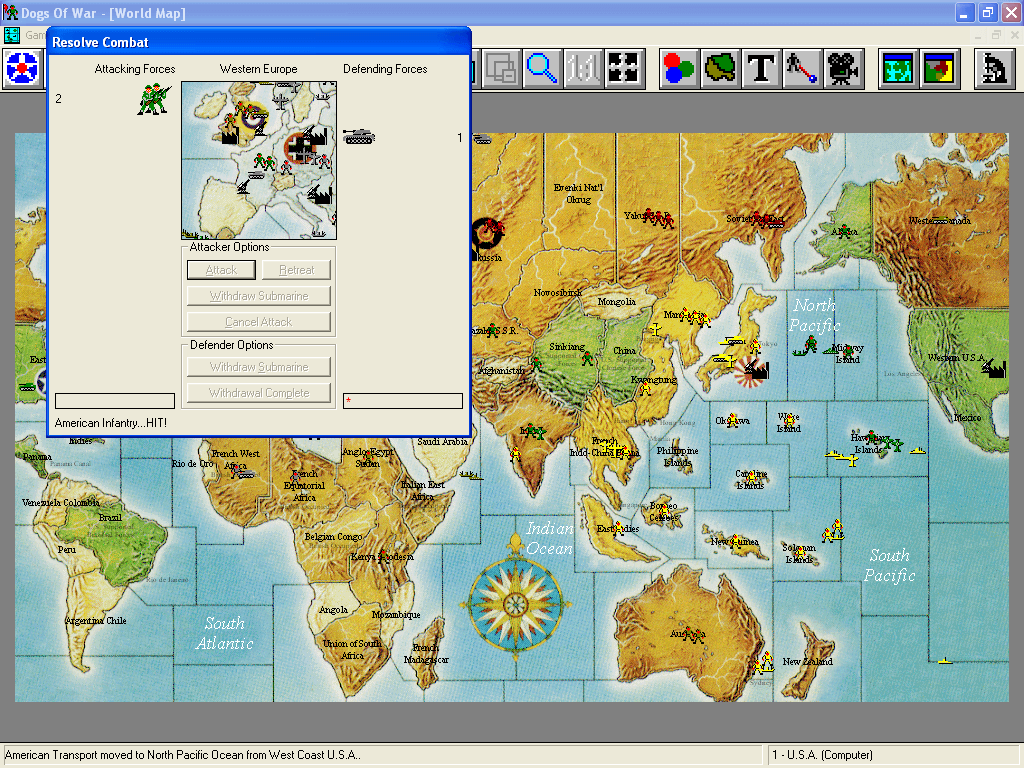Click the "Argentina Chile" territory label

tap(96, 620)
